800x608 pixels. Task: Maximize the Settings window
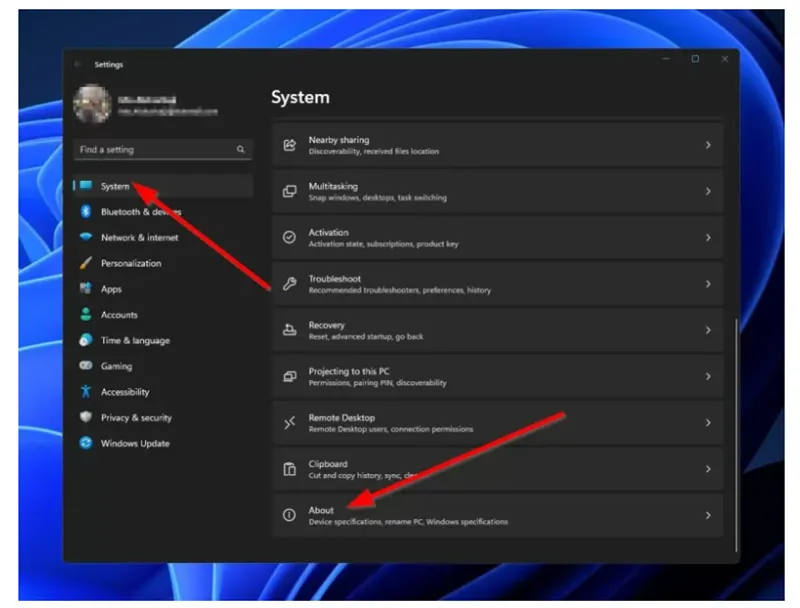(695, 59)
